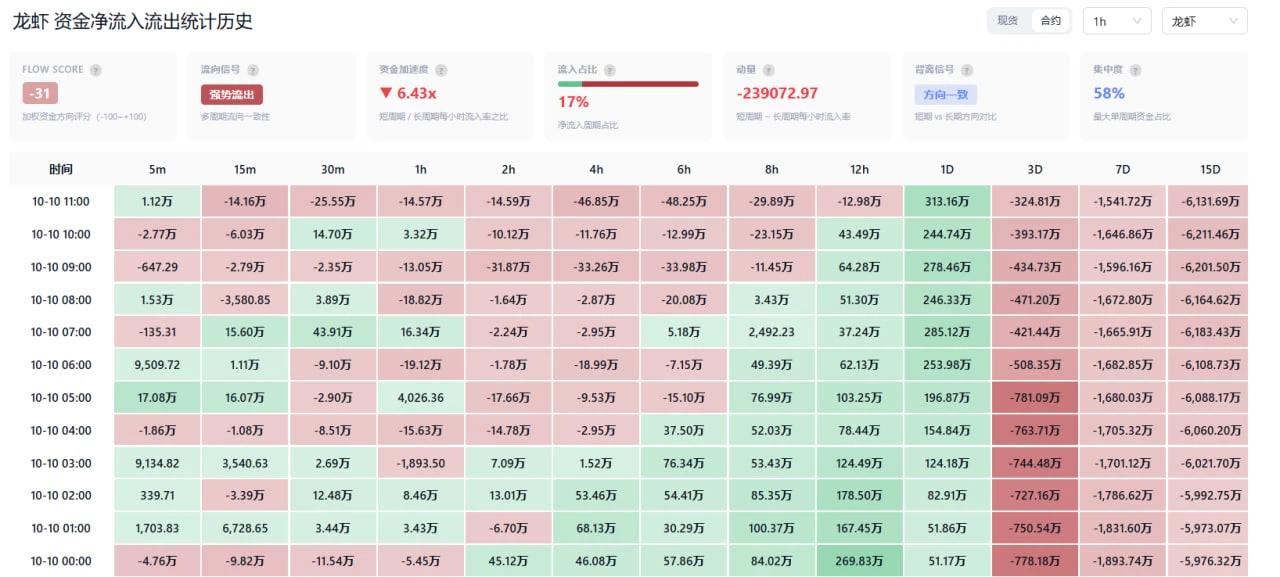Click the 269.83万 cell in the 12h column

[859, 561]
